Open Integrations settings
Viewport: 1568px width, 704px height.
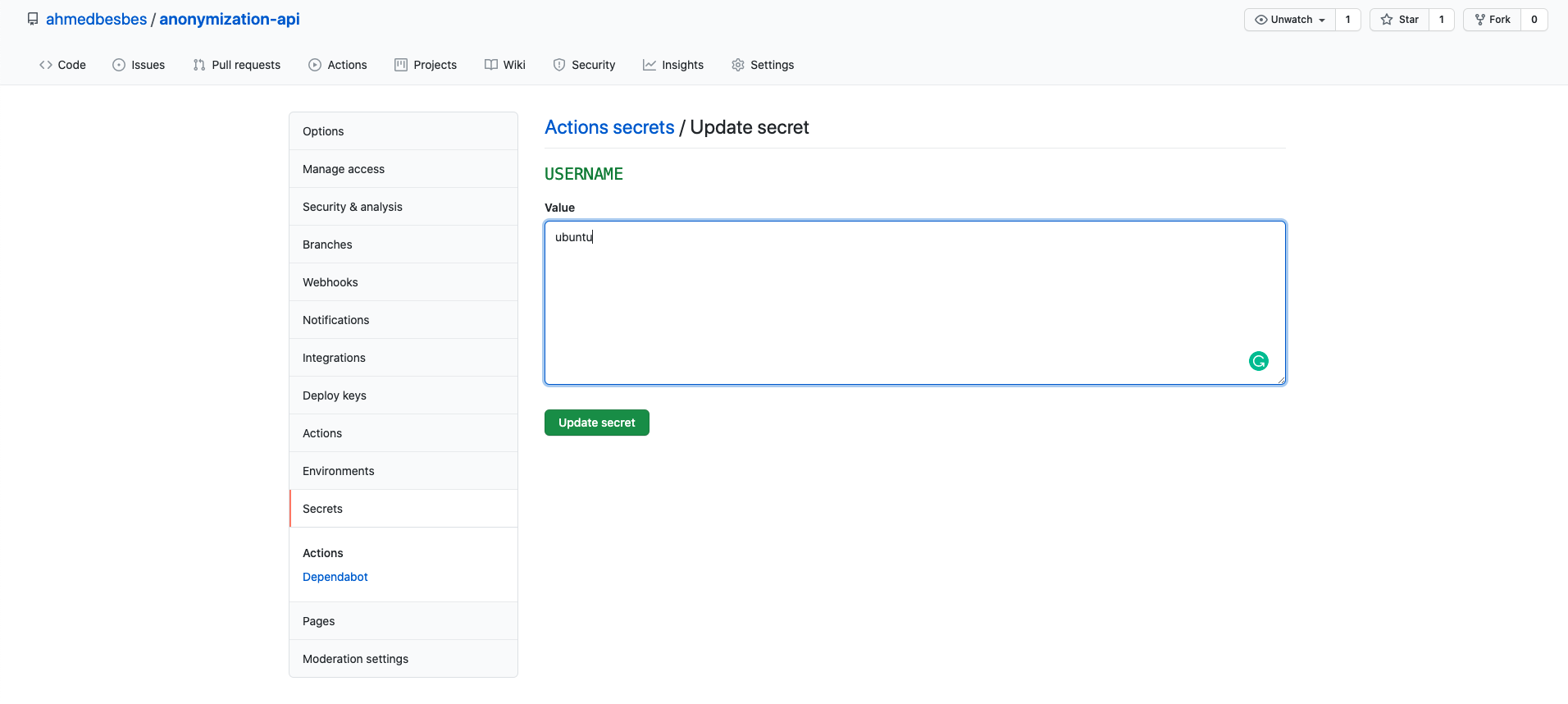(403, 358)
